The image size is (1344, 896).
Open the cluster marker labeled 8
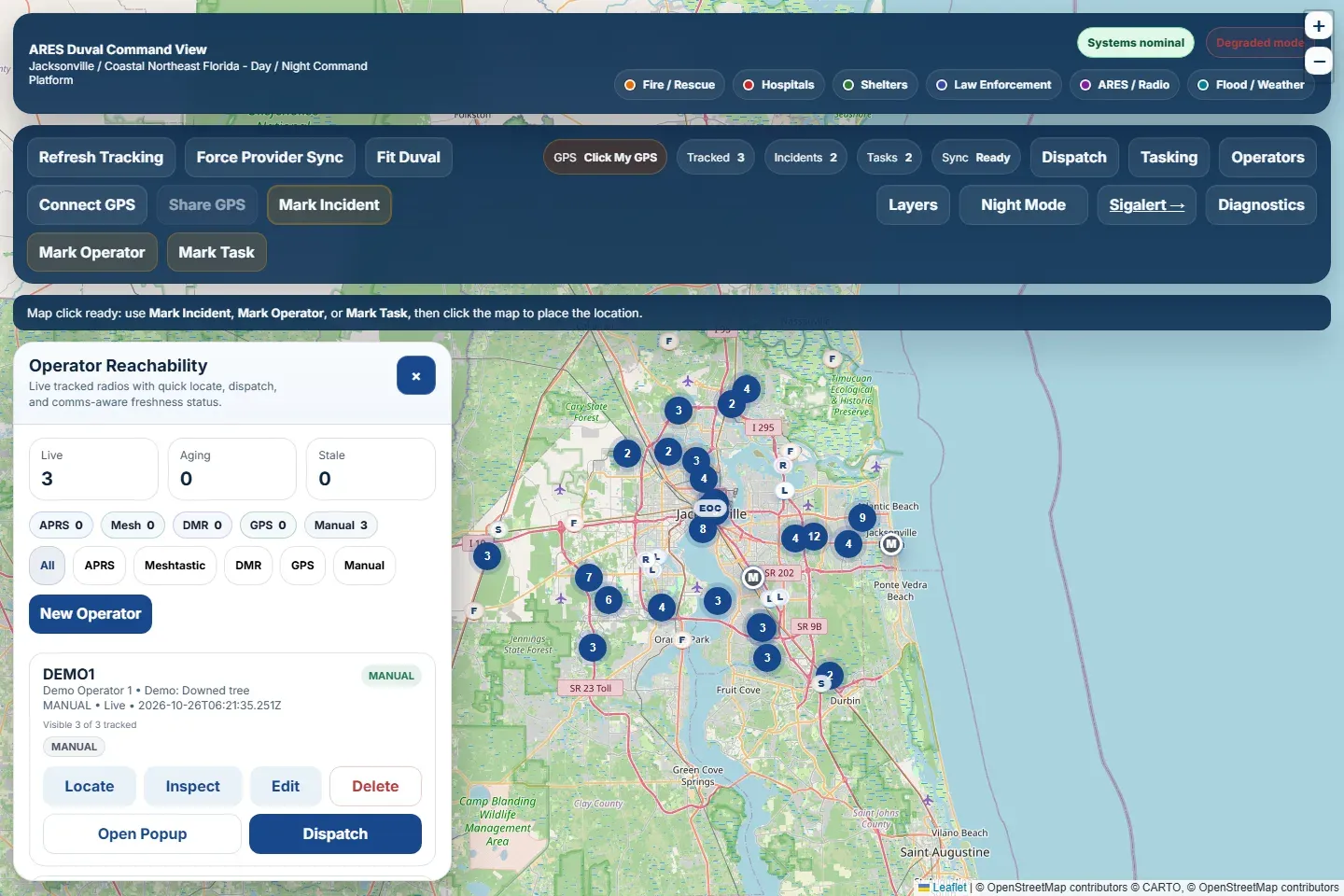(703, 529)
